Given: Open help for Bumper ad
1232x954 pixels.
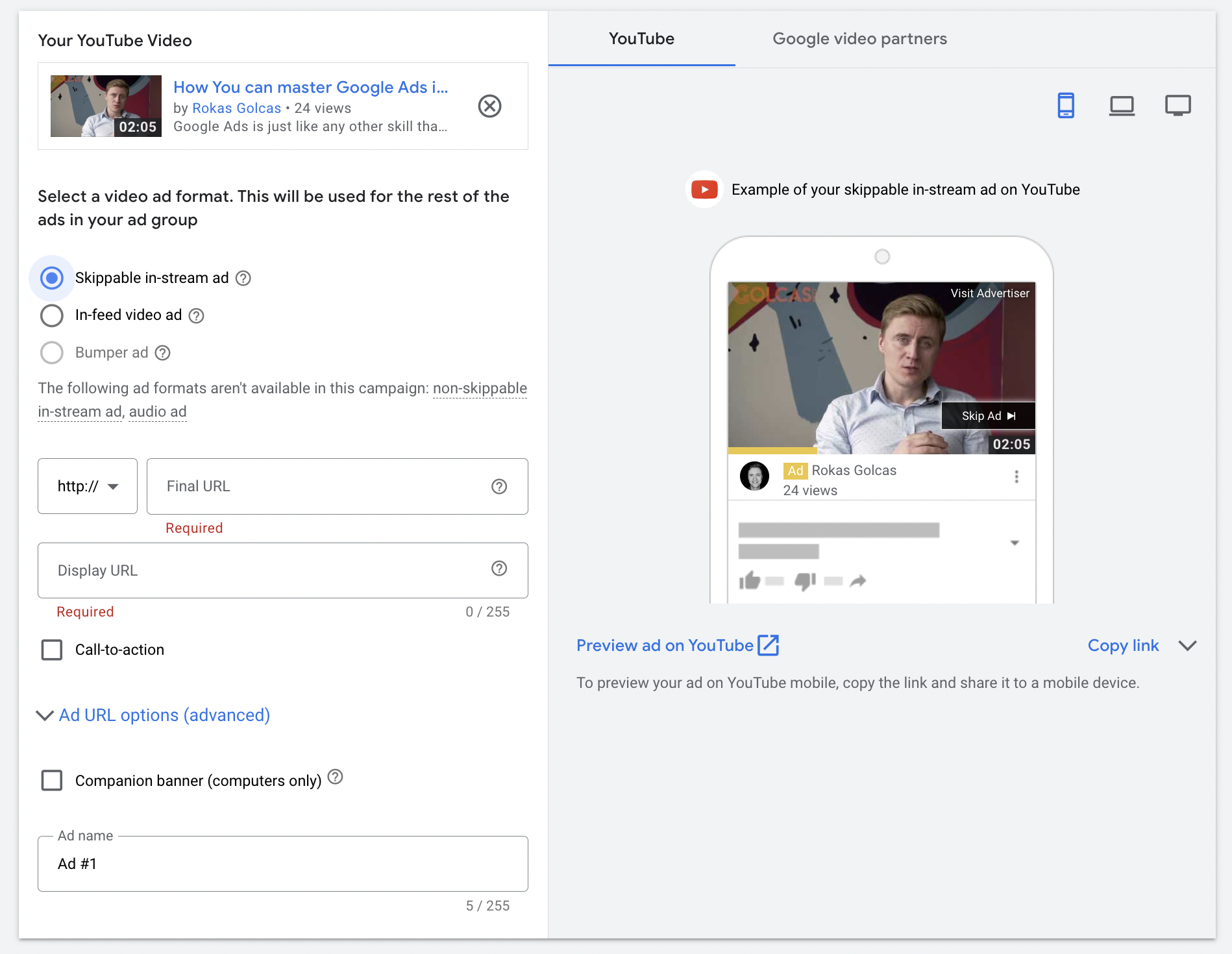Looking at the screenshot, I should 163,353.
